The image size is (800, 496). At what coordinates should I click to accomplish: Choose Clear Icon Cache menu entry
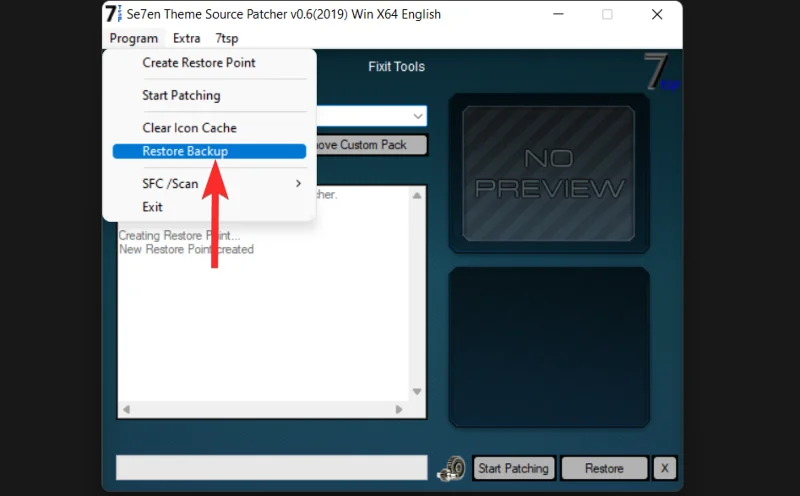pos(189,128)
